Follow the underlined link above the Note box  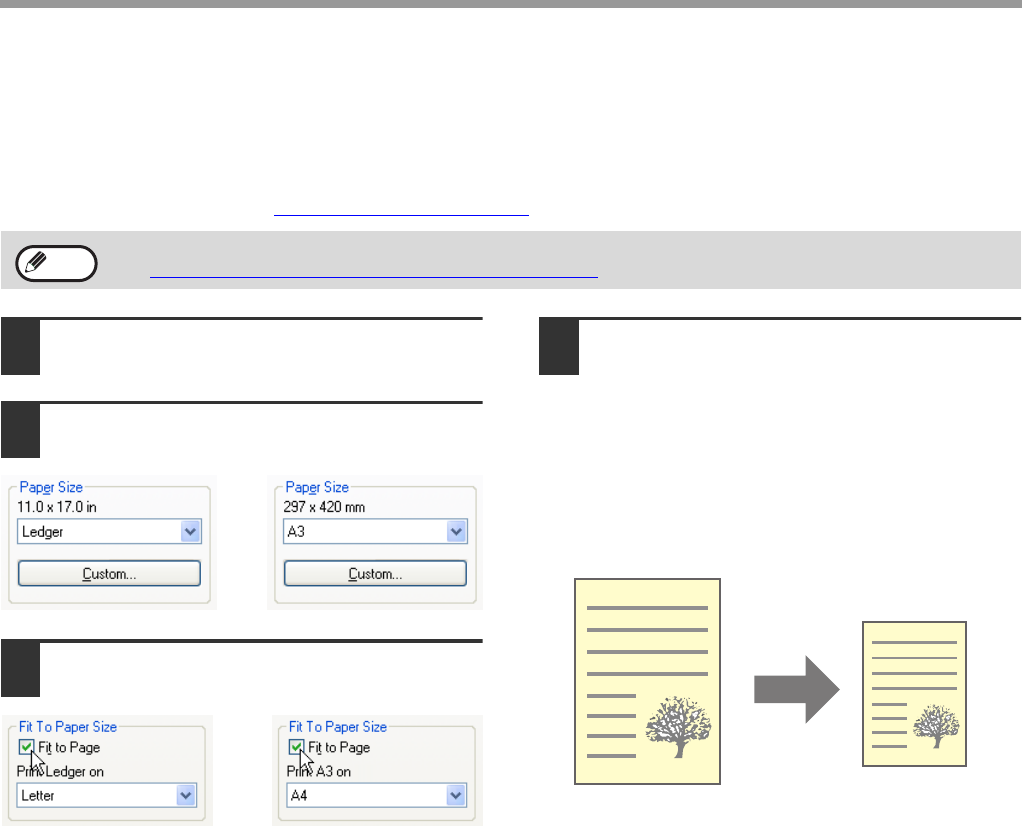[x=400, y=214]
